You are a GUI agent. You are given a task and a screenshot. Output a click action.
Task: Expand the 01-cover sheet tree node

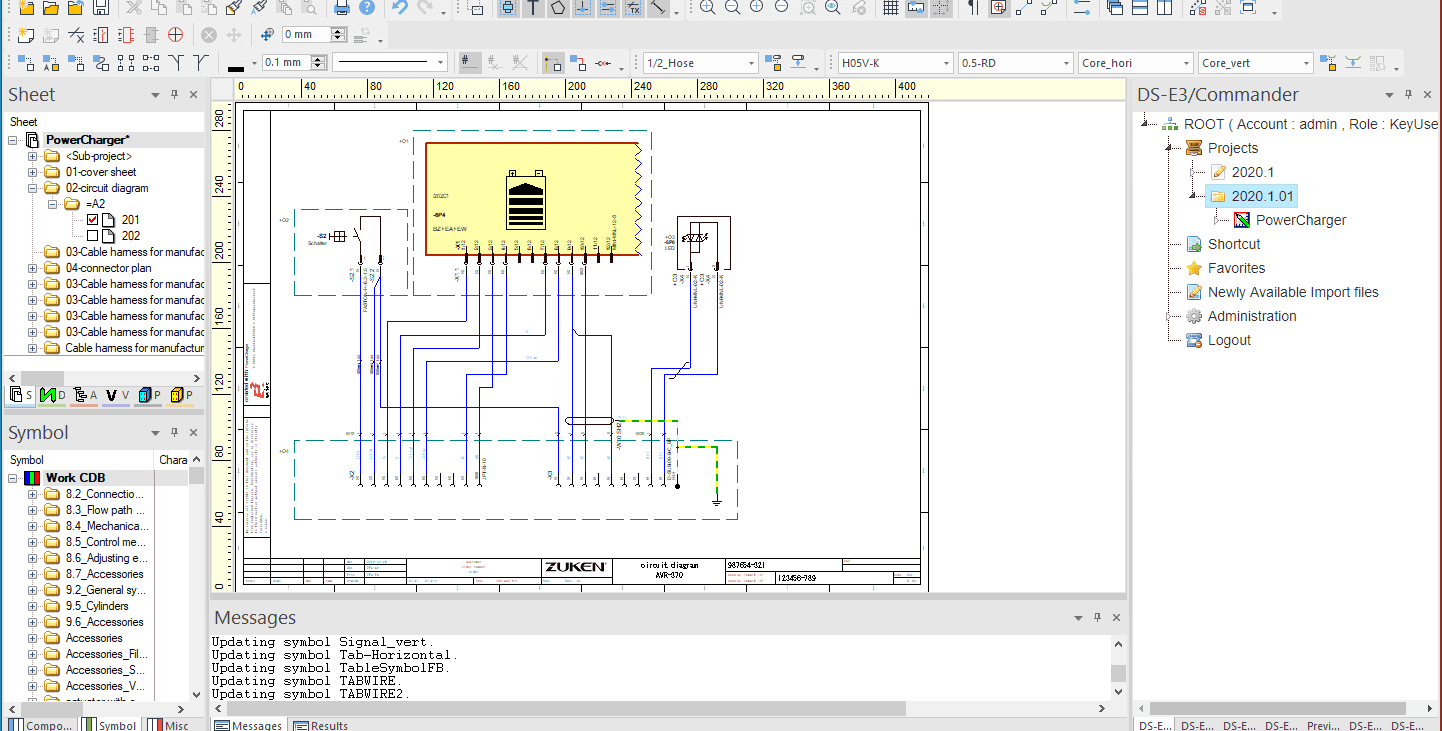(32, 172)
